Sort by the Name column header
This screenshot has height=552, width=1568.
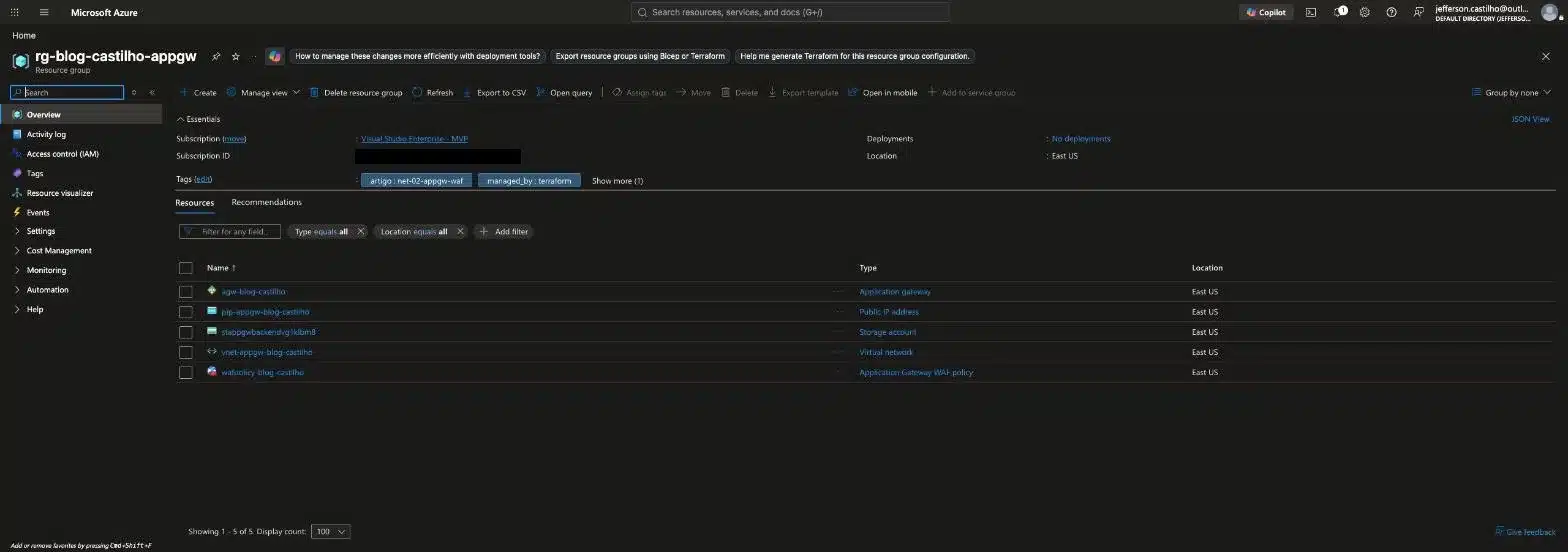(221, 268)
